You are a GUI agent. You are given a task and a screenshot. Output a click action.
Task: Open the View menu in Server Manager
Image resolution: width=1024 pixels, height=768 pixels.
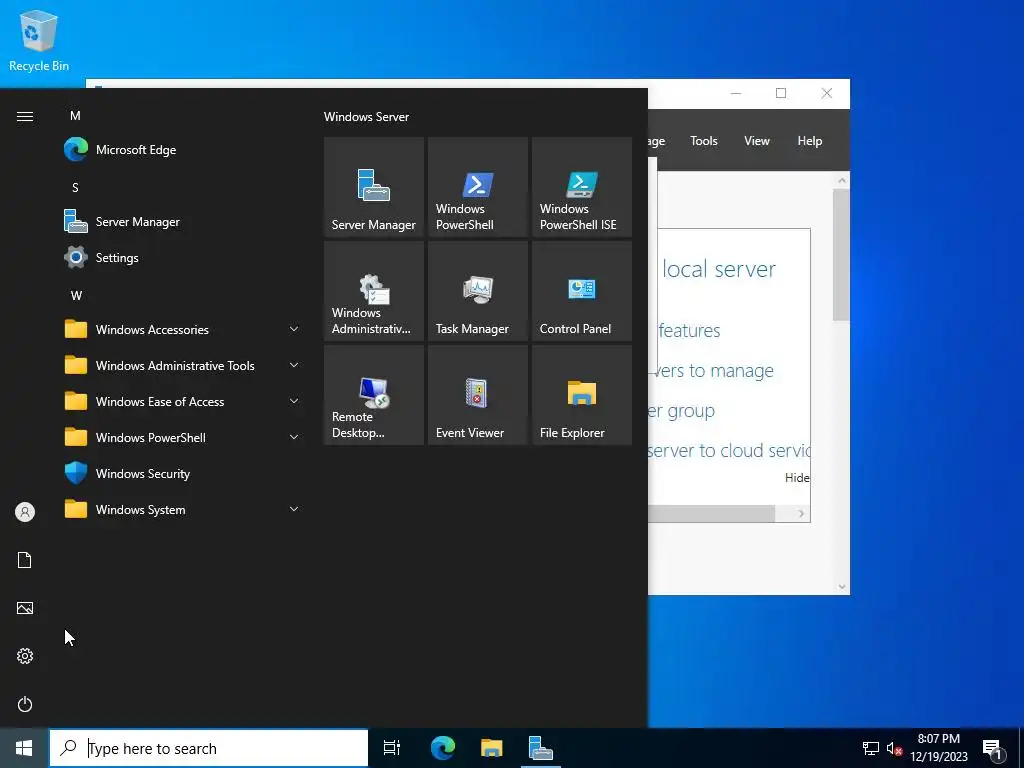tap(757, 140)
